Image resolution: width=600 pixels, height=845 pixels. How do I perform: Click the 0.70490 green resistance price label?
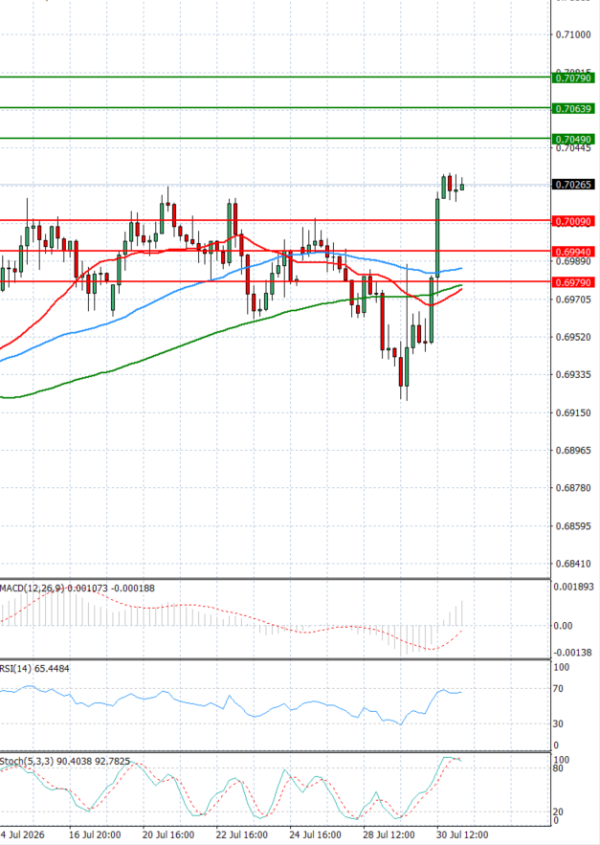click(x=573, y=140)
